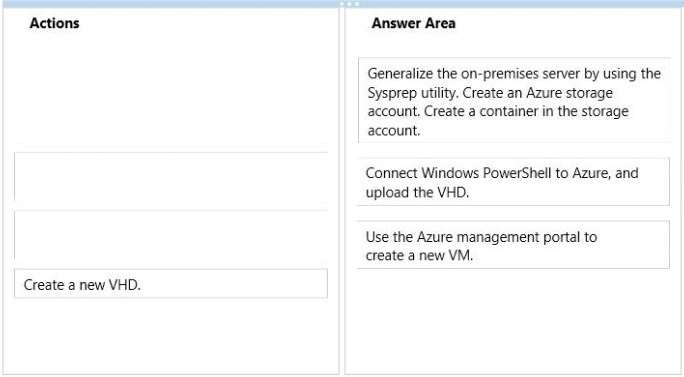684x377 pixels.
Task: Select the "Create a new VHD." action
Action: [171, 284]
